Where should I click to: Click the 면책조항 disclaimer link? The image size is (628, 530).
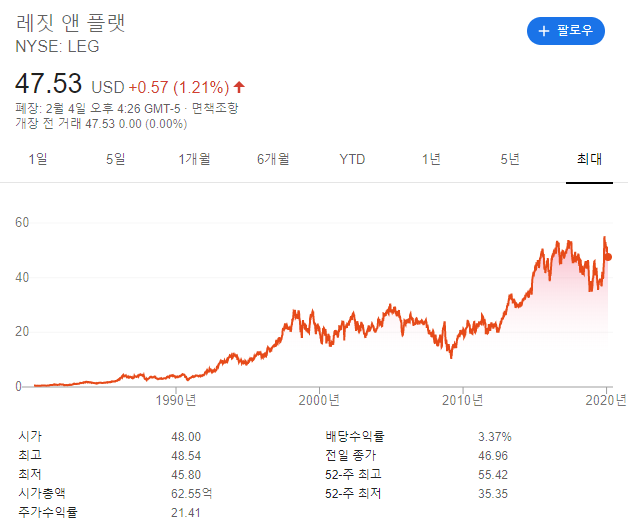point(215,108)
